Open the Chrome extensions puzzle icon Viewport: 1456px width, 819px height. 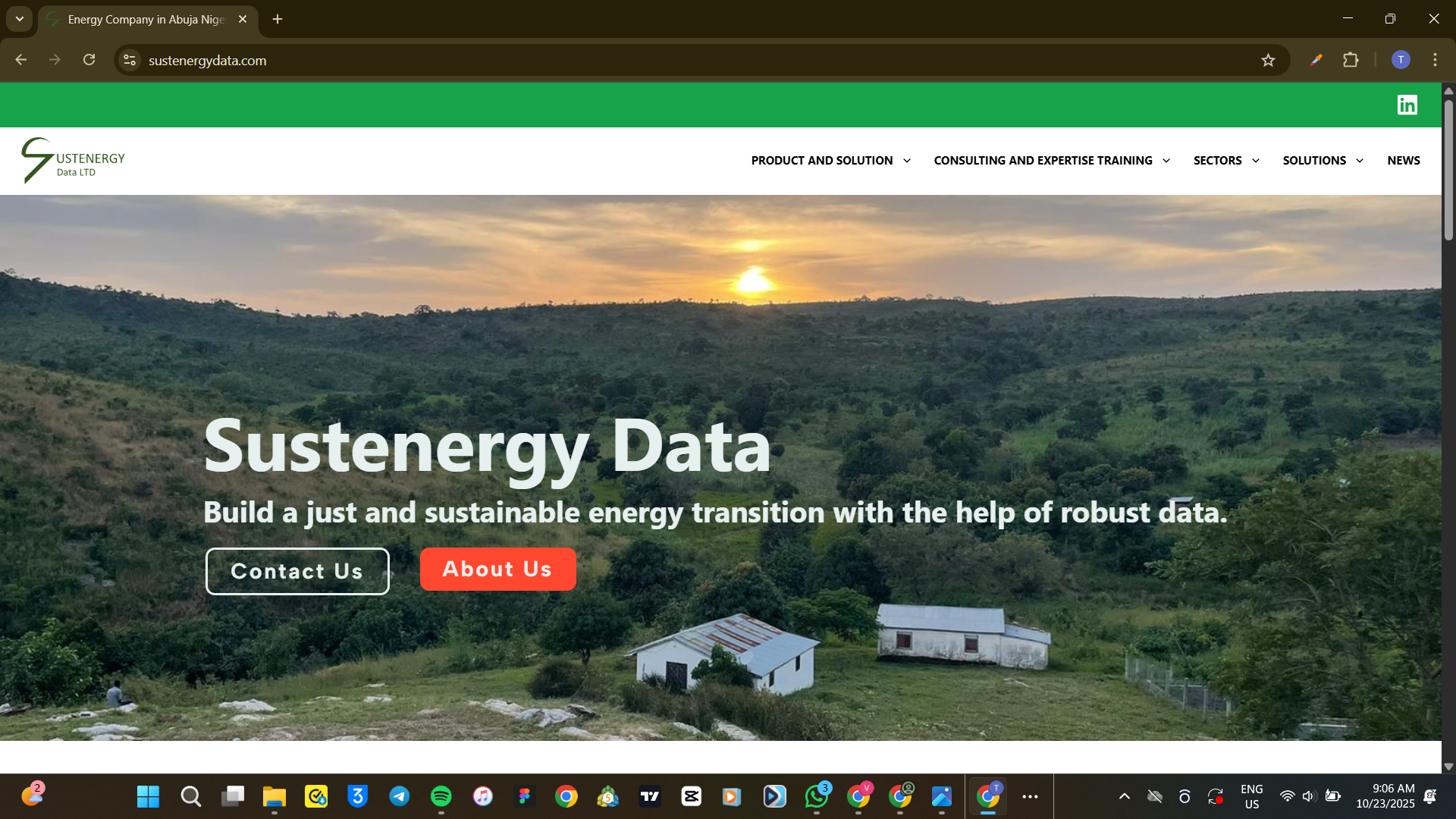coord(1351,60)
